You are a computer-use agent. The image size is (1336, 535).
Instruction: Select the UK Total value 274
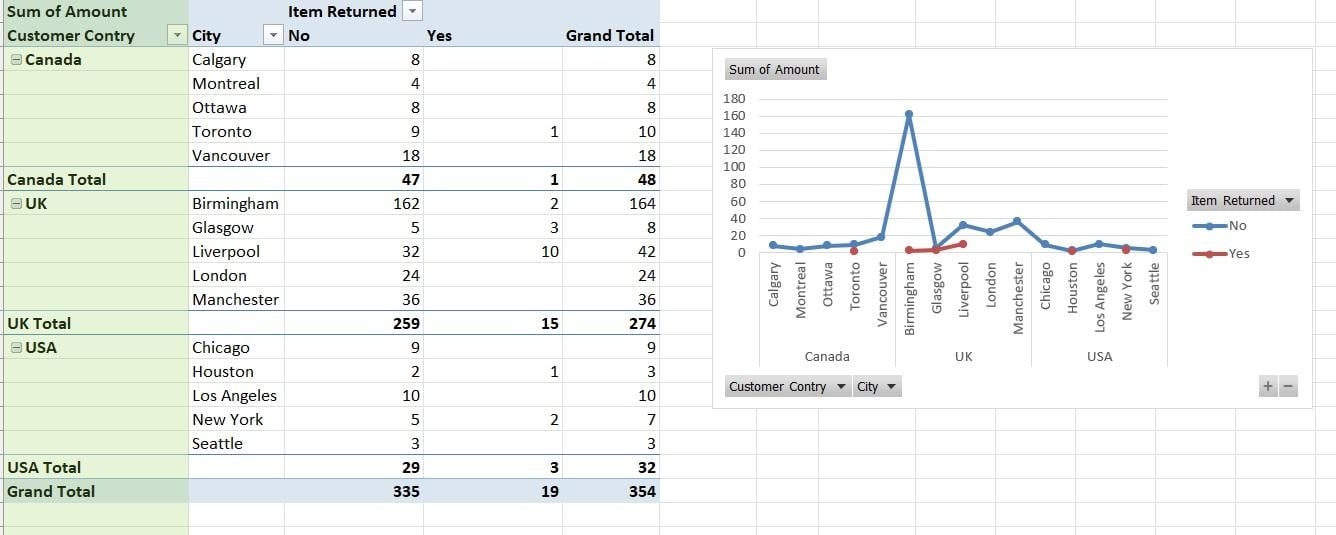coord(611,324)
